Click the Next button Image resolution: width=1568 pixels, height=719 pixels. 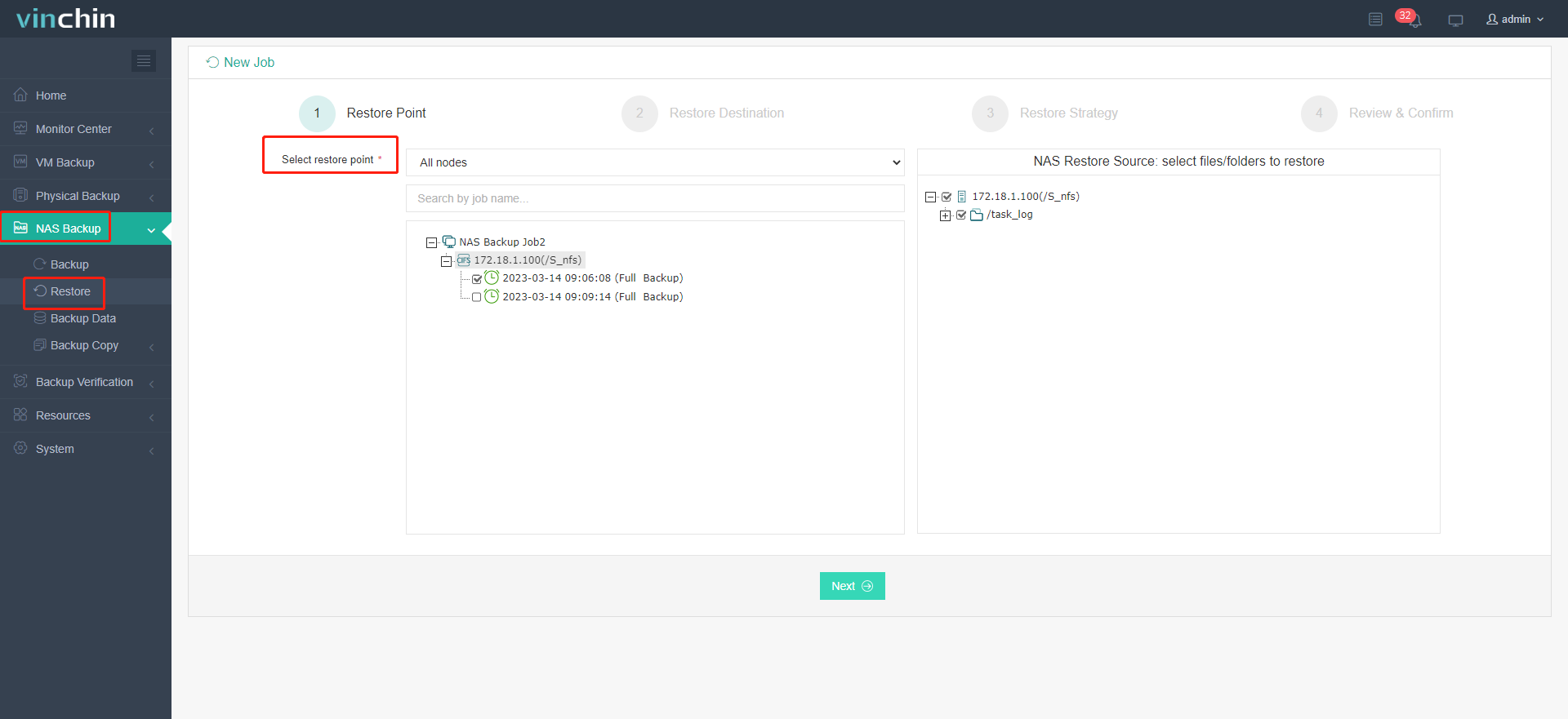(x=852, y=586)
